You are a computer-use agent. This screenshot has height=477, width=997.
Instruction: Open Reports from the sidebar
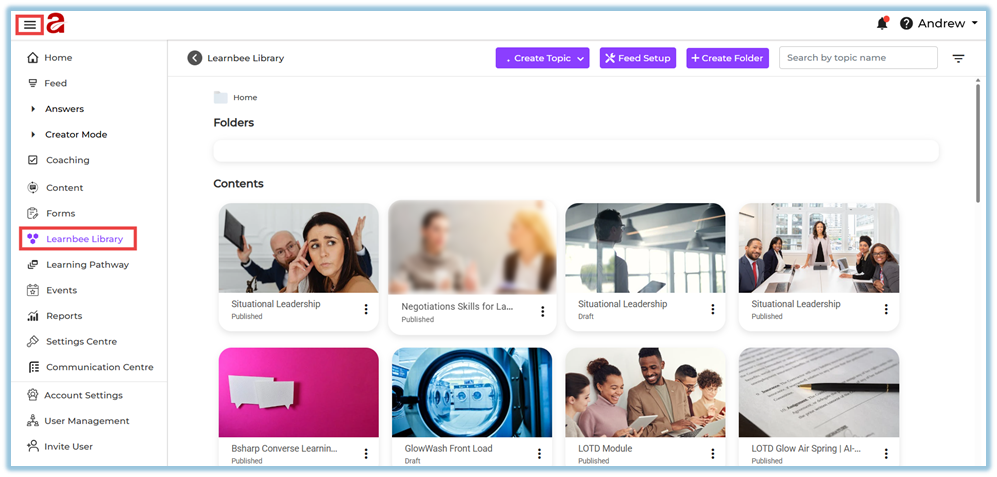[64, 316]
